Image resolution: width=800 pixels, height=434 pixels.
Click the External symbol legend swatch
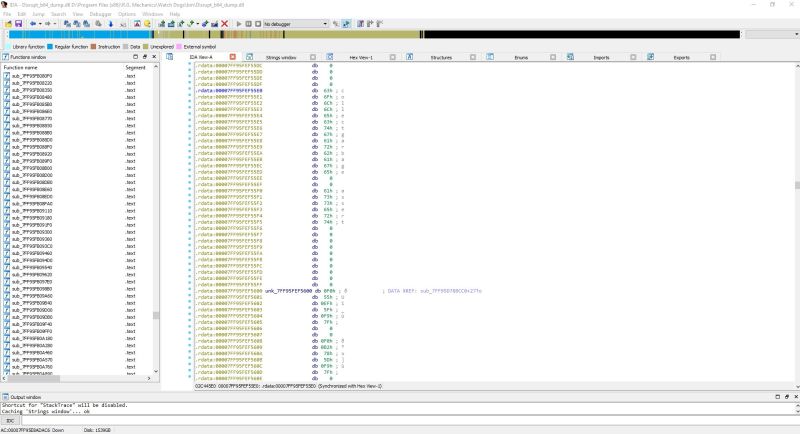coord(179,46)
